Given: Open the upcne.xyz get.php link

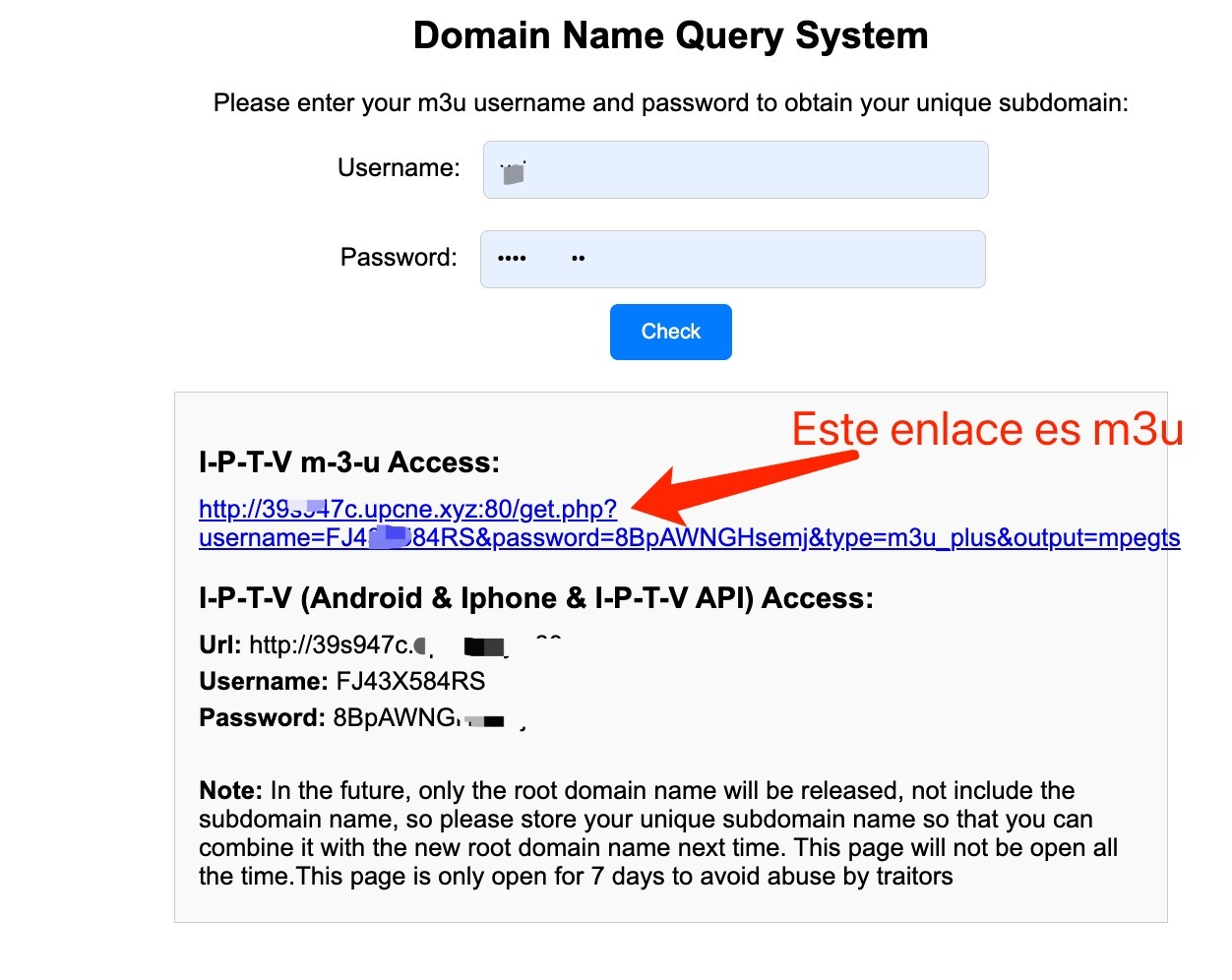Looking at the screenshot, I should [407, 509].
